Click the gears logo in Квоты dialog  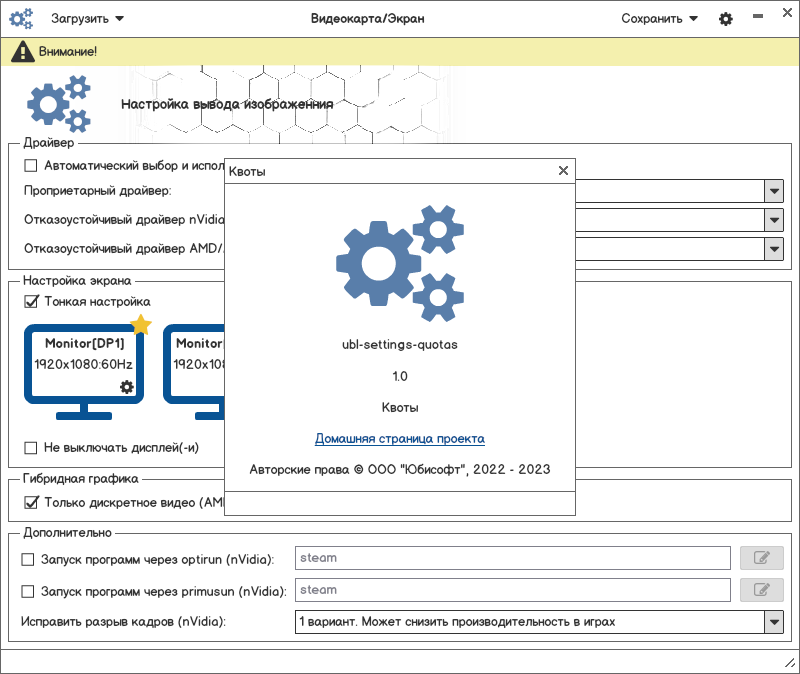click(x=399, y=263)
